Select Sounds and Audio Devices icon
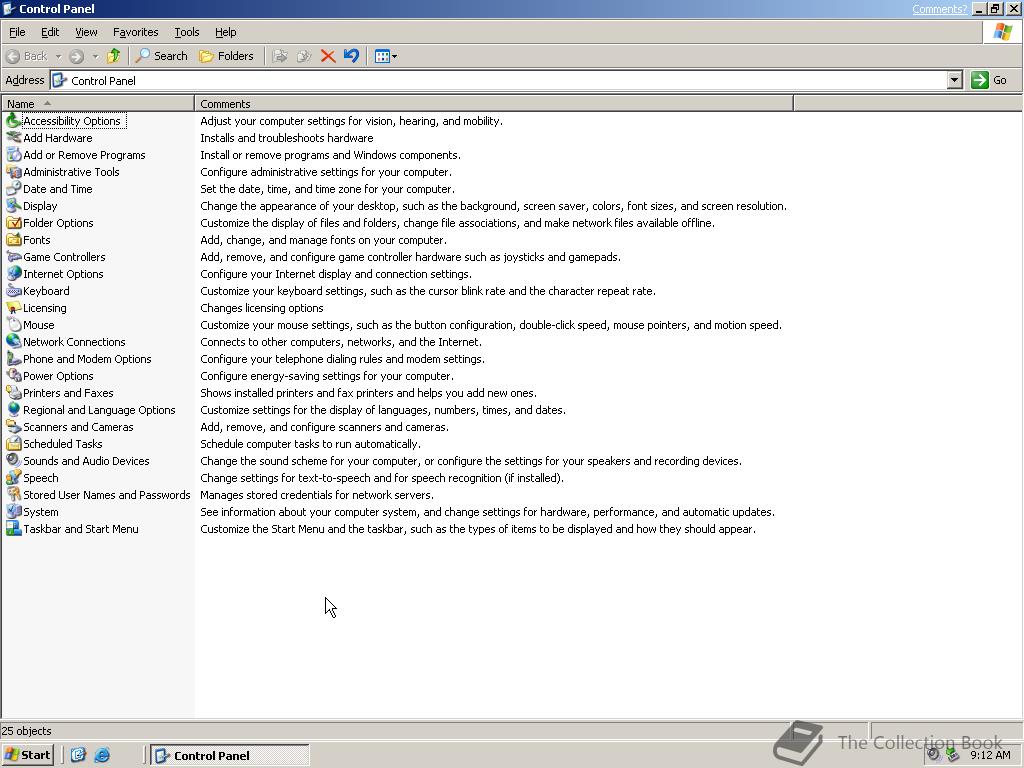Viewport: 1024px width, 768px height. (x=13, y=460)
